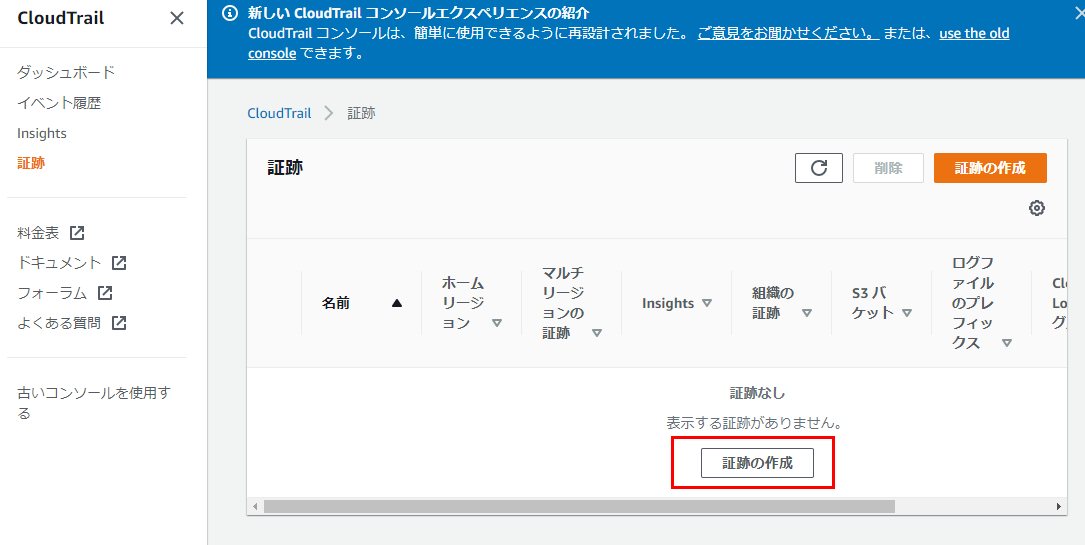Click 証跡なし empty-state text
This screenshot has height=545, width=1085.
[x=758, y=393]
